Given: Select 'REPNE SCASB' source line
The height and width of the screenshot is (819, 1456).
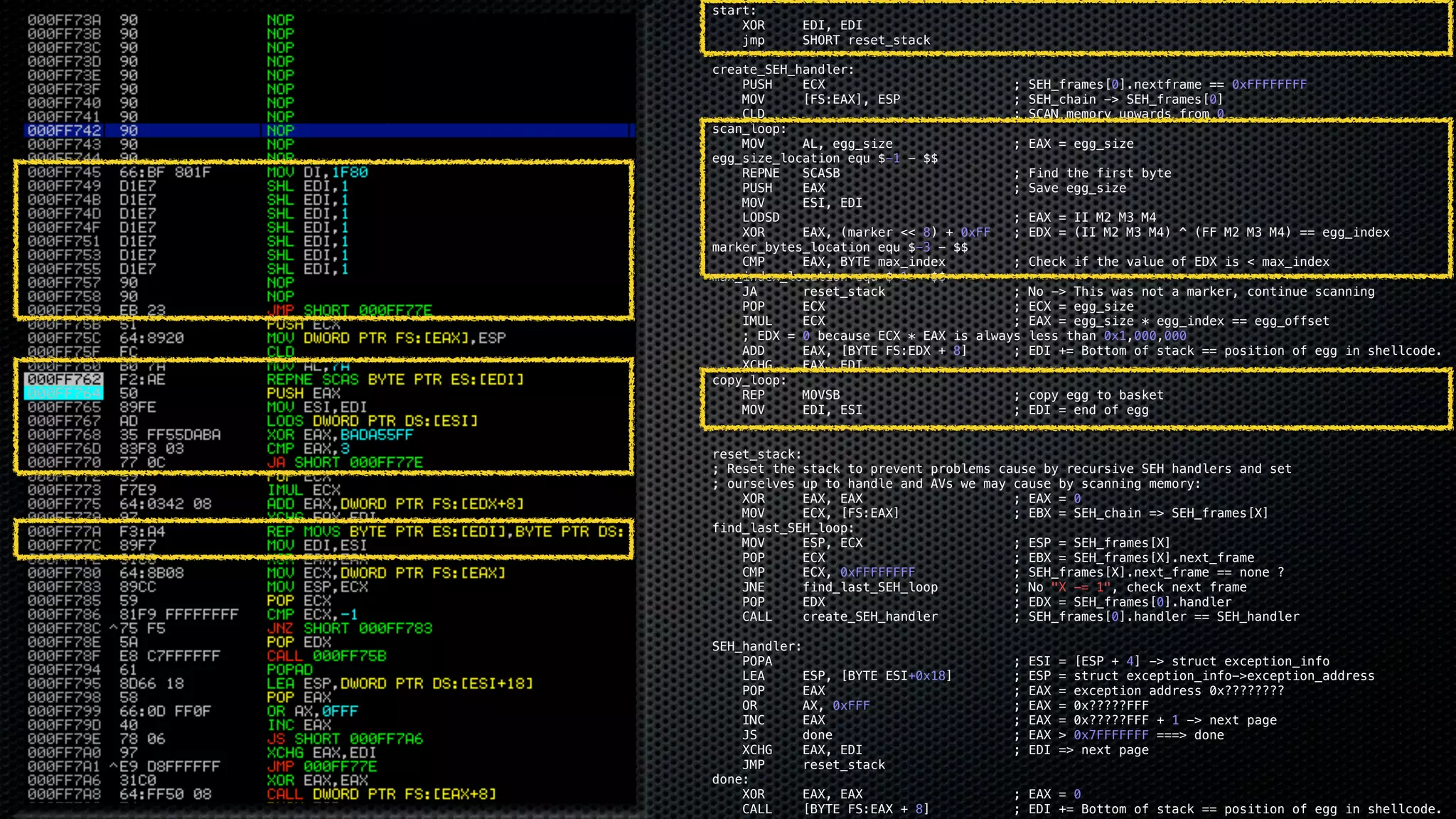Looking at the screenshot, I should click(x=791, y=173).
